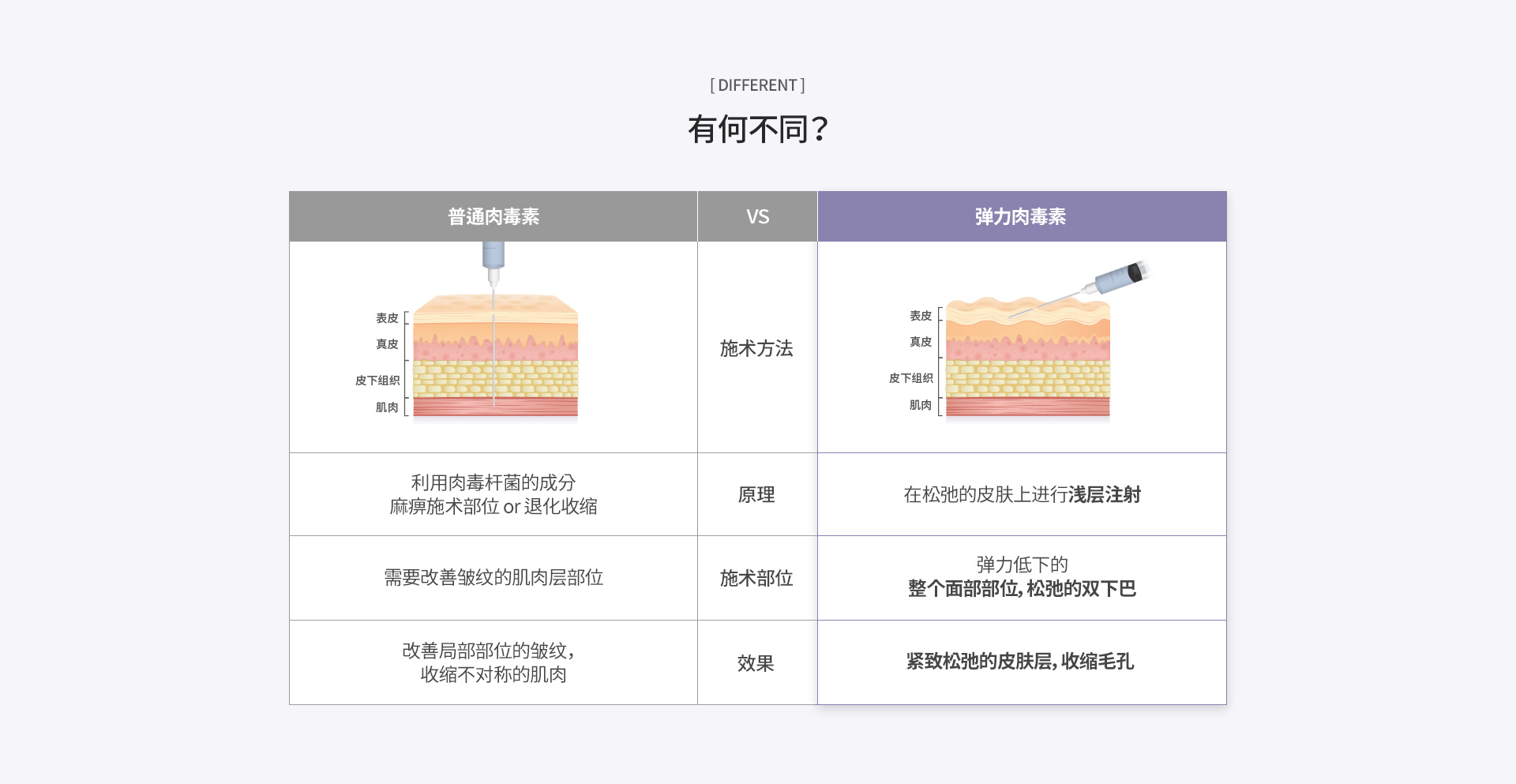Click the 需要改善皱纹的肌肉层部位 cell
Screen dimensions: 1516x784
coord(493,578)
